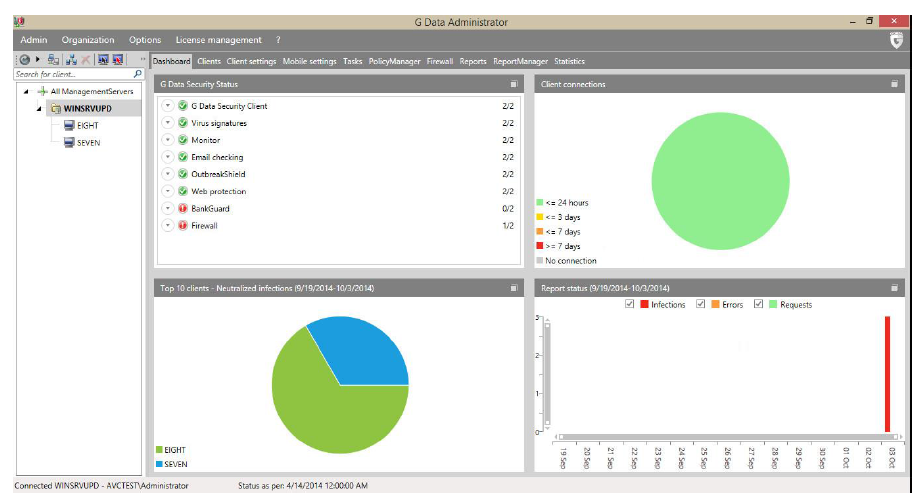Select the EIGHT client in the tree
The width and height of the screenshot is (922, 502).
pyautogui.click(x=87, y=126)
